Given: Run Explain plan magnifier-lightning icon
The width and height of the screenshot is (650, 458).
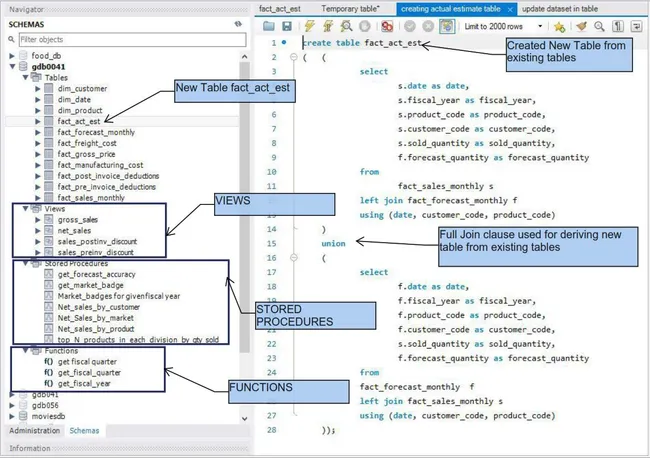Looking at the screenshot, I should click(346, 26).
